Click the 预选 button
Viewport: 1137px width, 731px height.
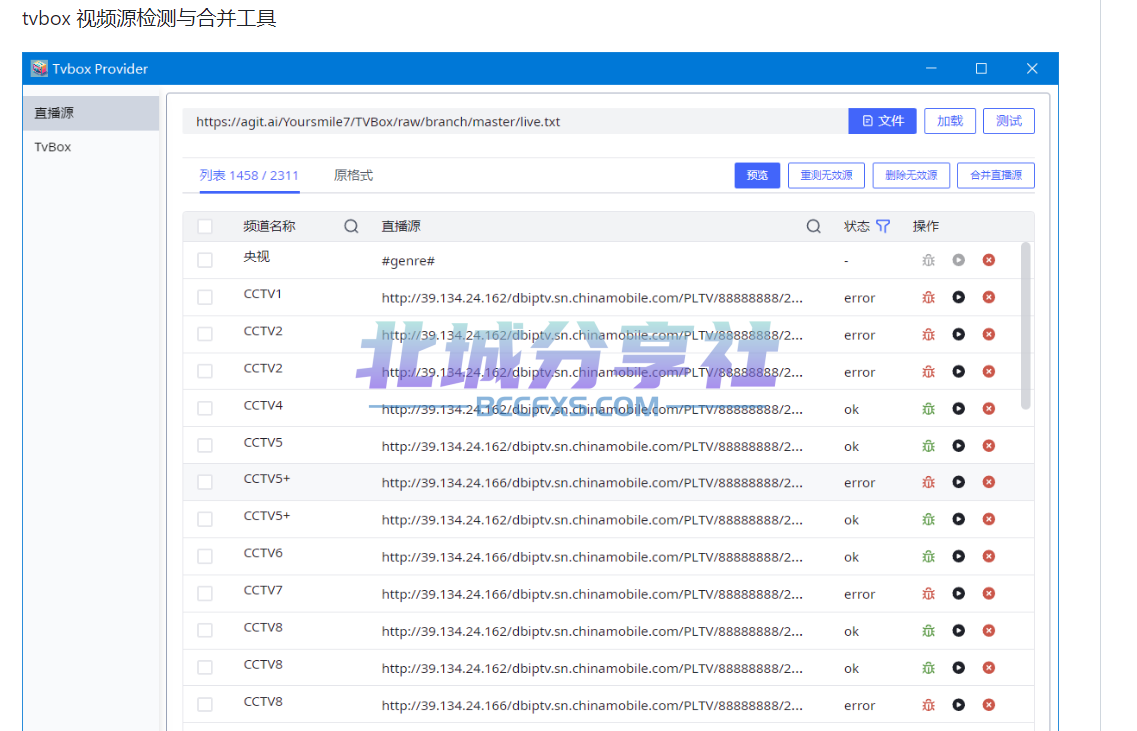[757, 175]
